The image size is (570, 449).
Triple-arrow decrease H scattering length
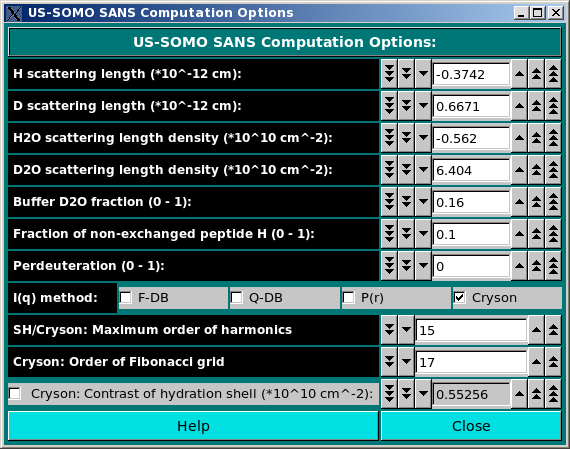tap(389, 74)
